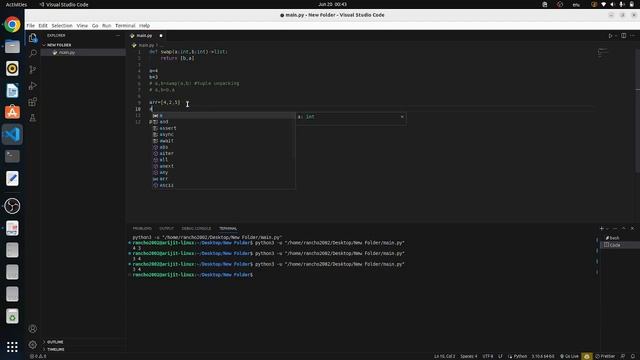The image size is (640, 360).
Task: Select the Code terminal in terminal list
Action: [x=620, y=245]
